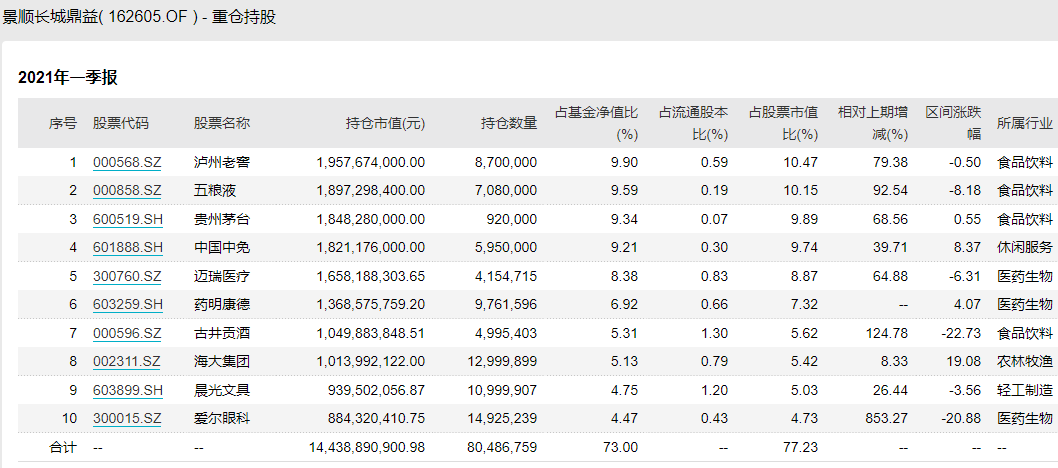Open stock code link 603259.SH
Image resolution: width=1058 pixels, height=468 pixels.
pos(128,304)
